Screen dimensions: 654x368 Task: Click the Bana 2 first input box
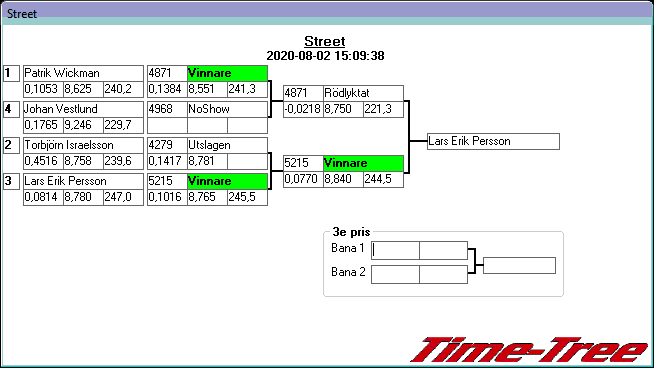395,275
